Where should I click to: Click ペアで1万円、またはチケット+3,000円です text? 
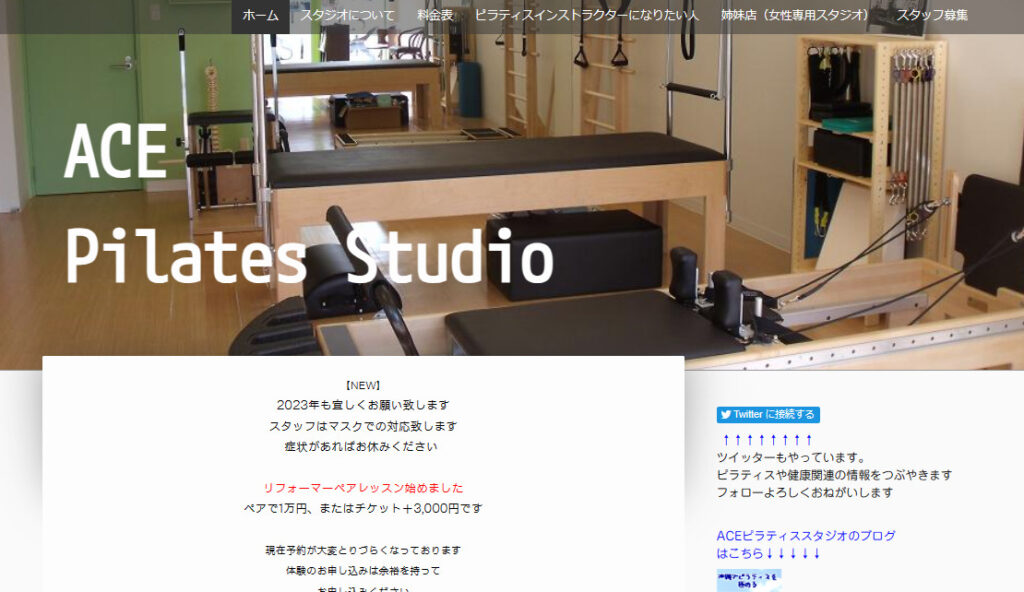363,508
